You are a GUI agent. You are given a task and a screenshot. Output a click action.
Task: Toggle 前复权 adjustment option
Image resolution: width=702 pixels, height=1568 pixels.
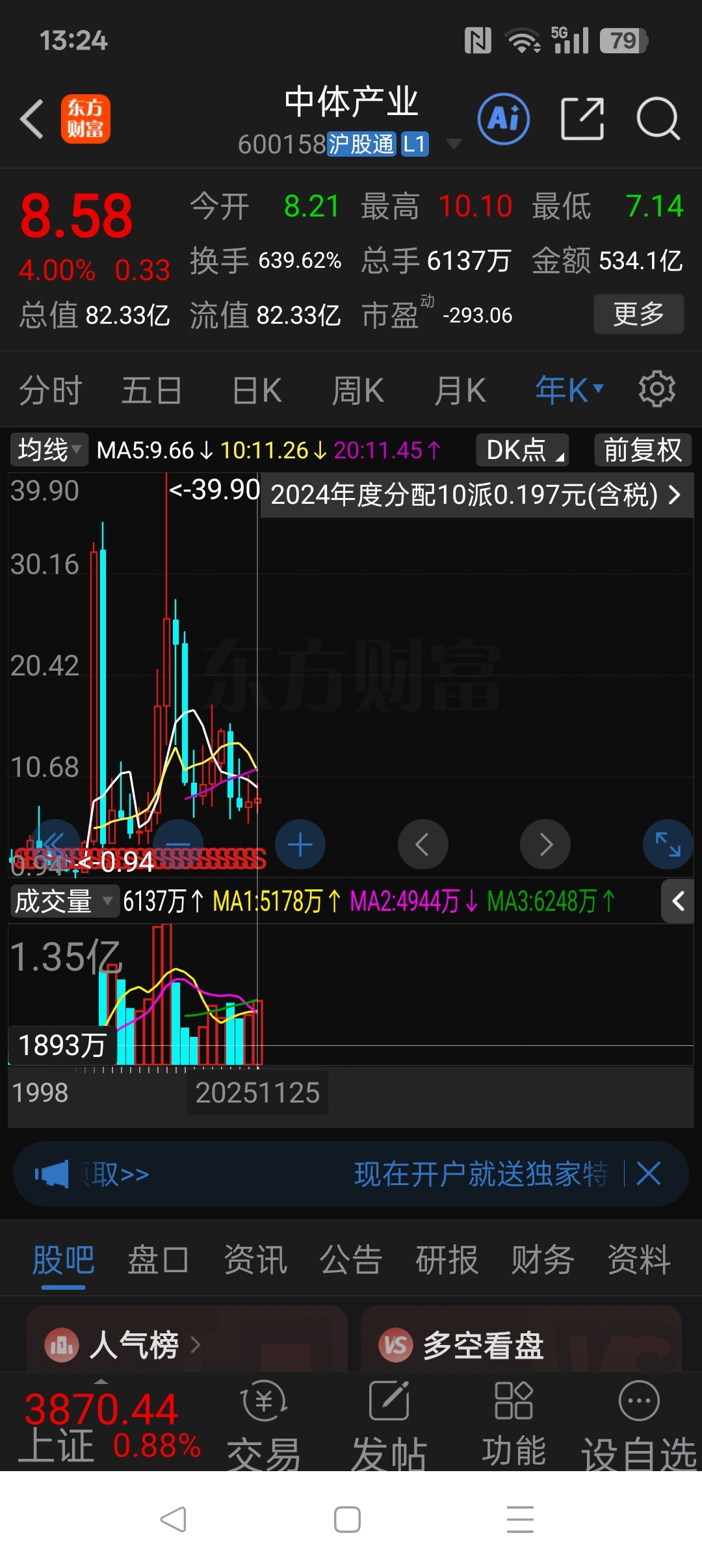(x=643, y=450)
